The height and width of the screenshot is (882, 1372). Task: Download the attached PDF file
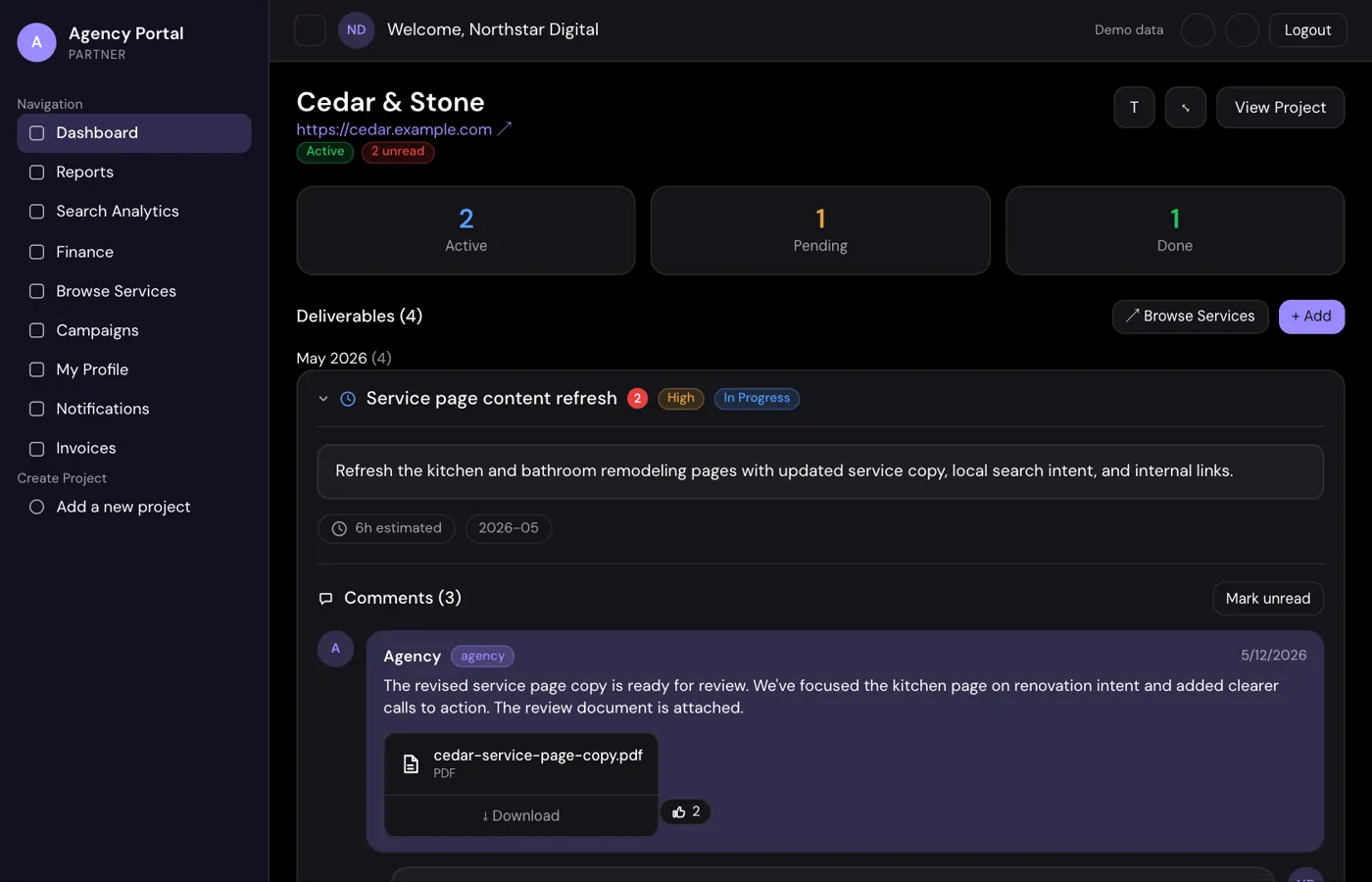tap(520, 815)
